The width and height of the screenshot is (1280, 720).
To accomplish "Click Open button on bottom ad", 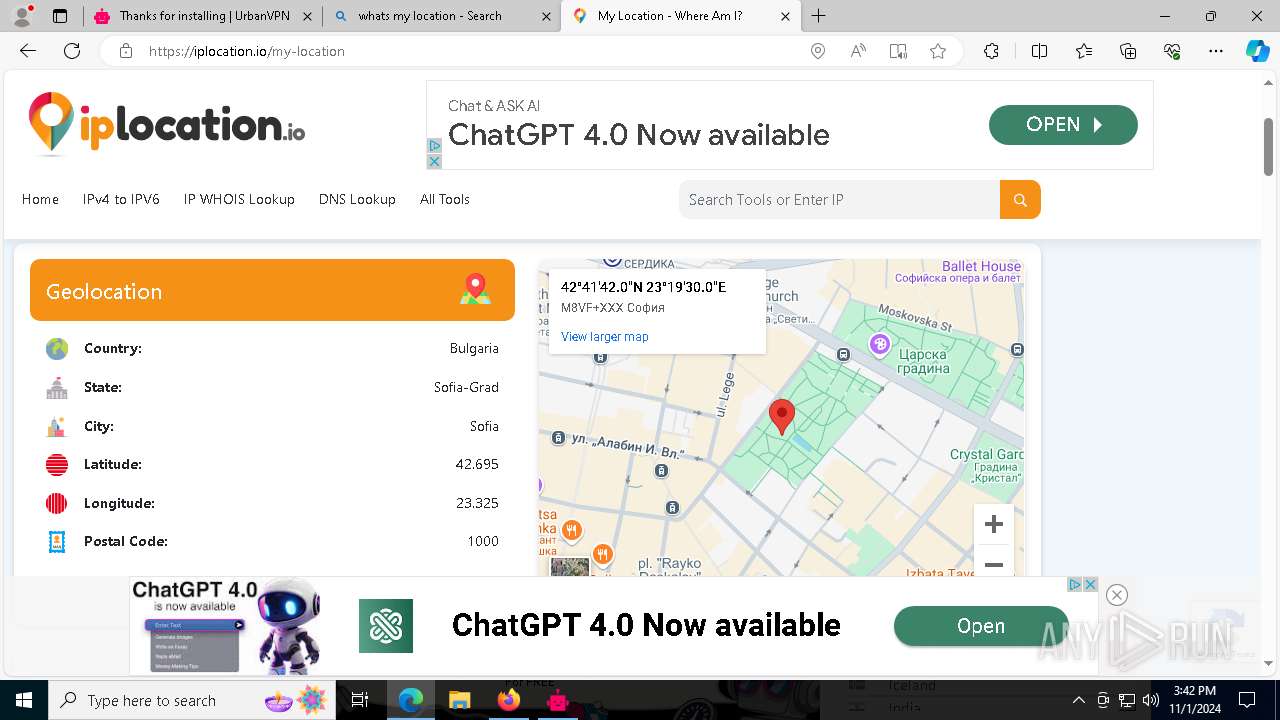I will pyautogui.click(x=981, y=626).
